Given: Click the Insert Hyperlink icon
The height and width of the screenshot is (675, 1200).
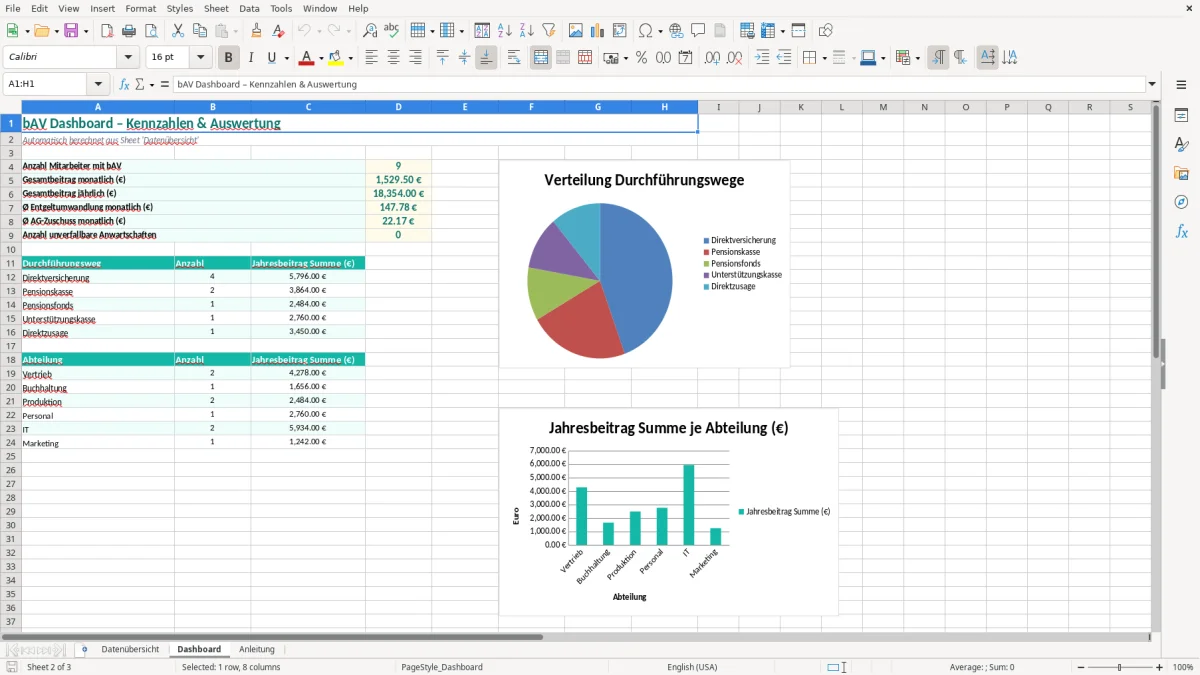Looking at the screenshot, I should 676,31.
